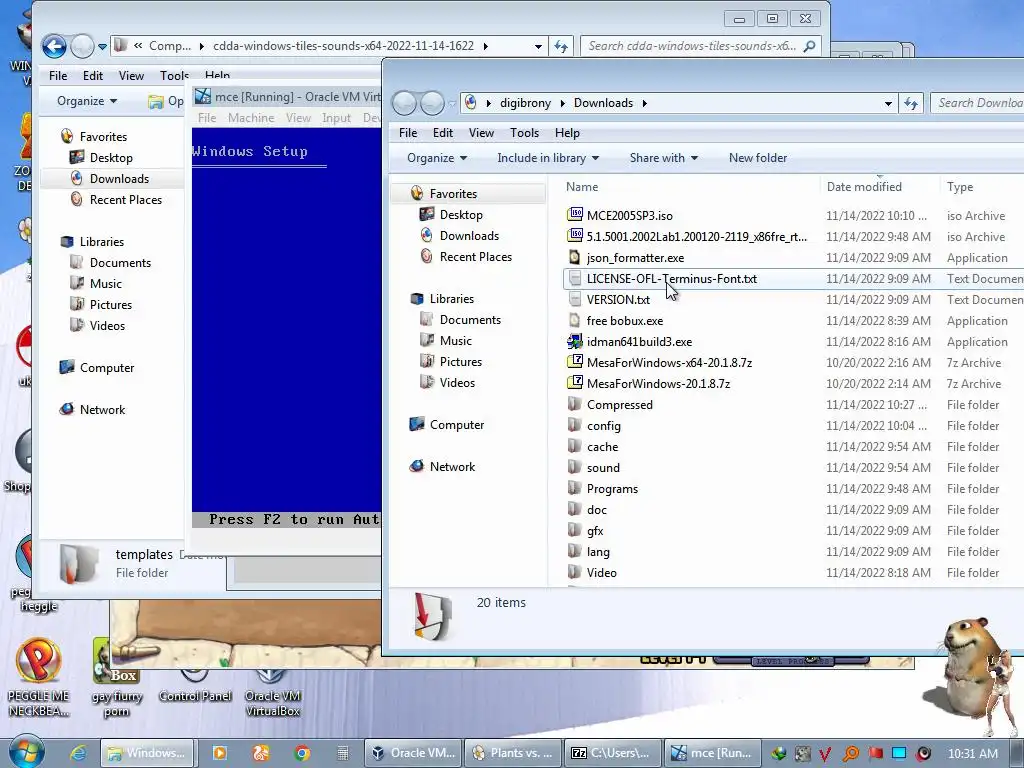Expand address history dropdown in Downloads window
The height and width of the screenshot is (768, 1024).
click(x=888, y=103)
